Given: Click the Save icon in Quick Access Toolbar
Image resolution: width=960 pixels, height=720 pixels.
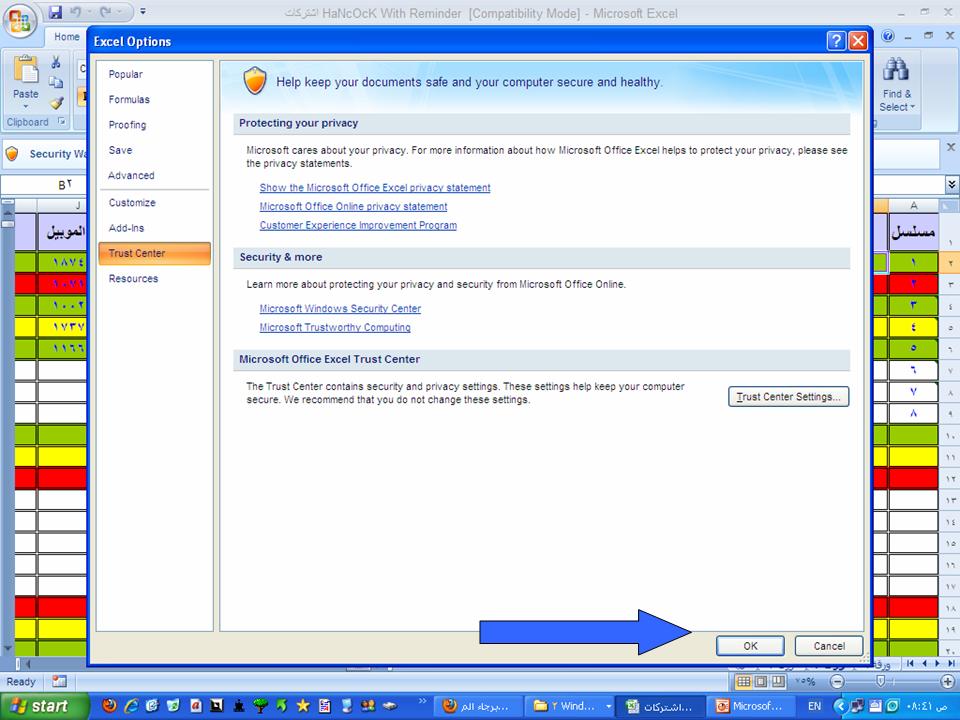Looking at the screenshot, I should tap(55, 12).
